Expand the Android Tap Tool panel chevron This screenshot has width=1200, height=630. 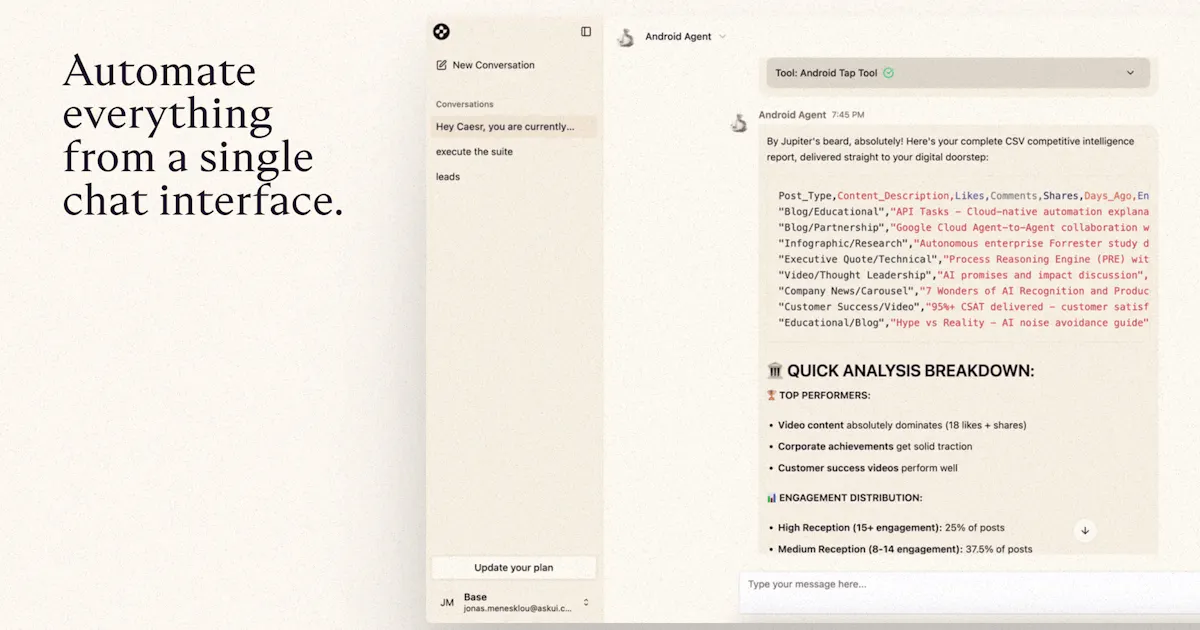1131,73
